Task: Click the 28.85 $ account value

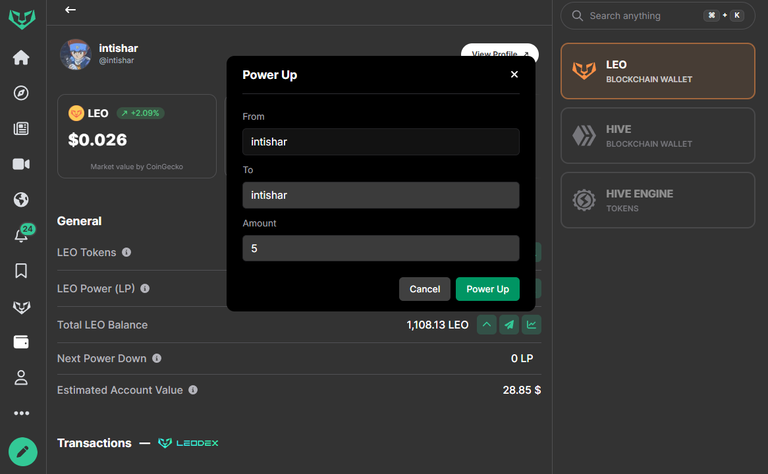Action: (x=522, y=390)
